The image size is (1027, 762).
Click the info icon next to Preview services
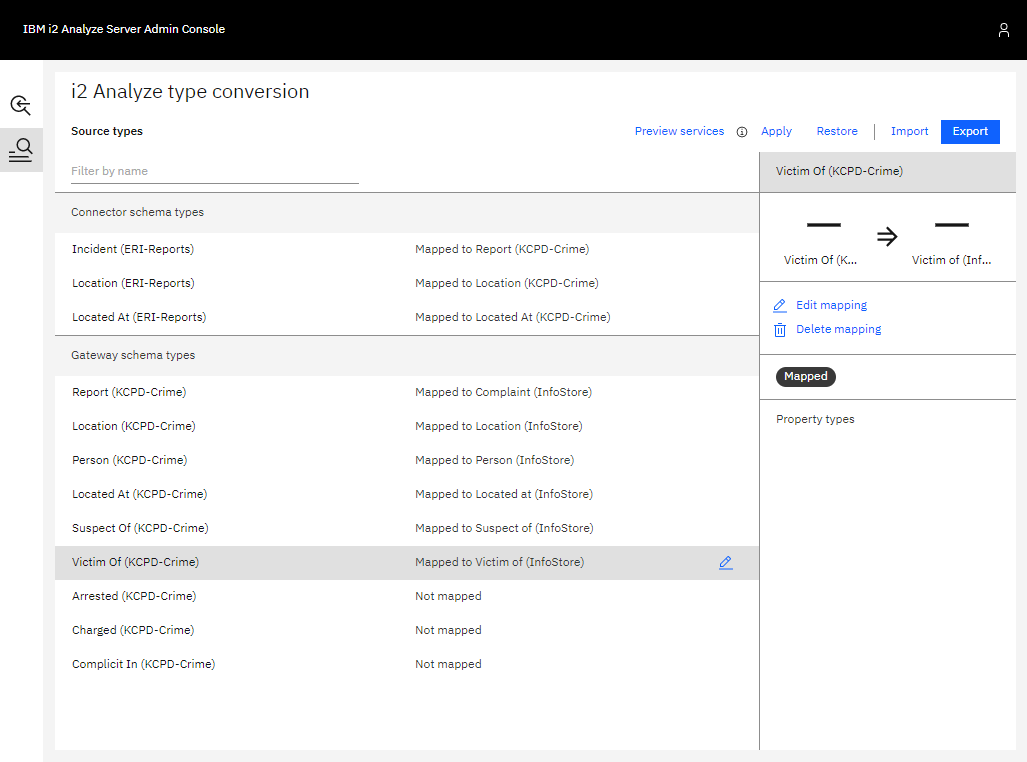[x=741, y=131]
